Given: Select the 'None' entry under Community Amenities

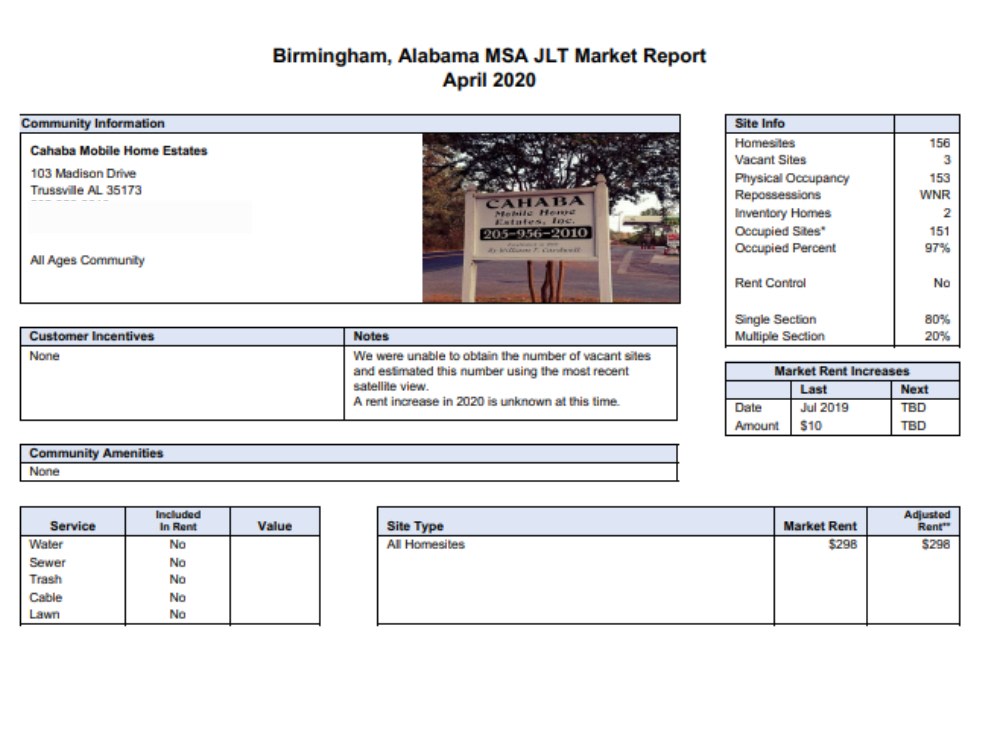Looking at the screenshot, I should (x=44, y=471).
